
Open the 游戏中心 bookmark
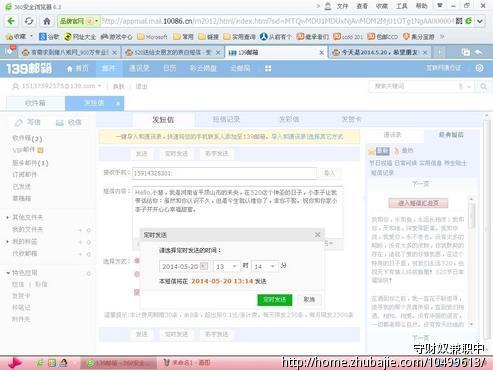click(116, 37)
